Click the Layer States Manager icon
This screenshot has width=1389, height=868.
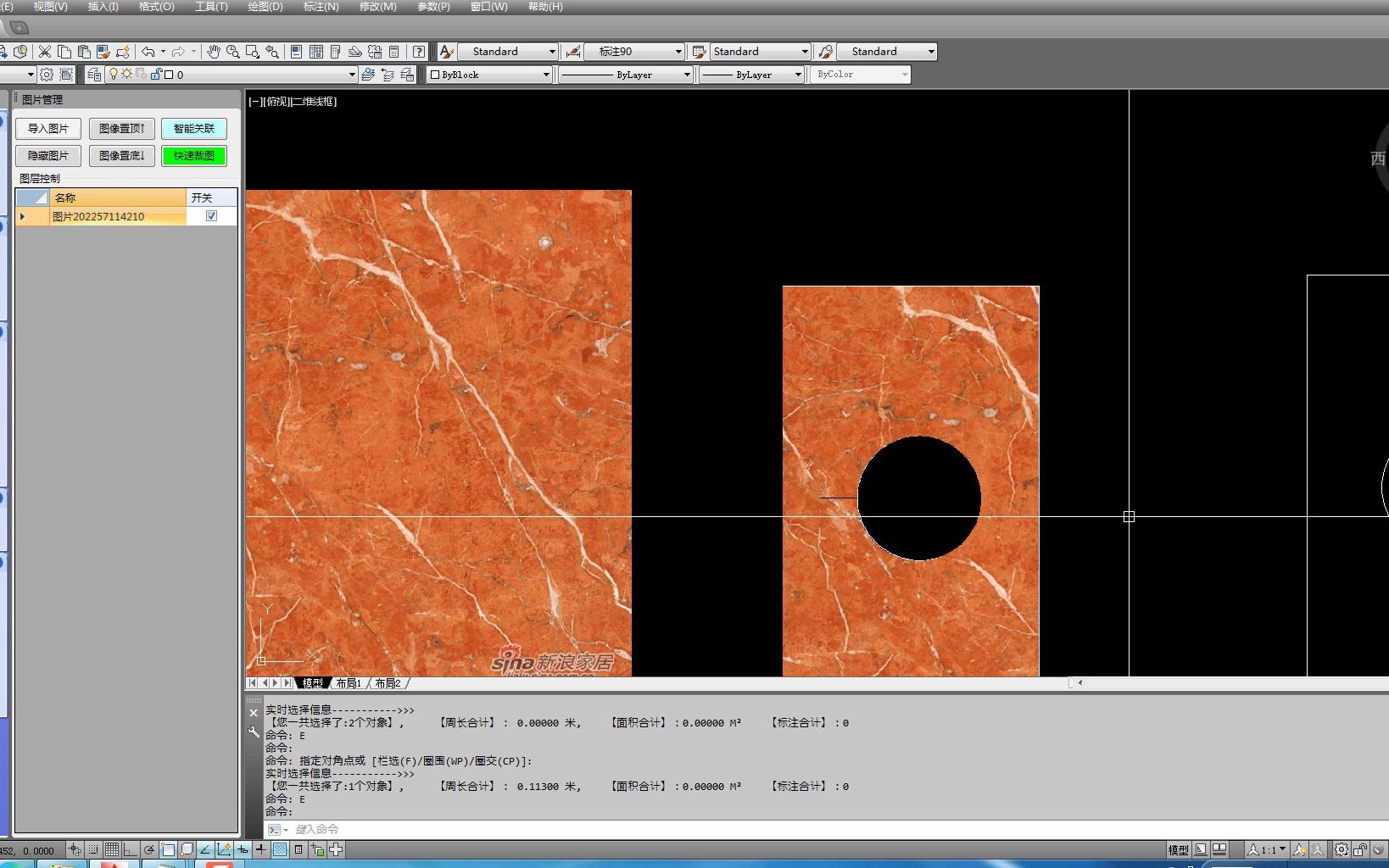407,75
